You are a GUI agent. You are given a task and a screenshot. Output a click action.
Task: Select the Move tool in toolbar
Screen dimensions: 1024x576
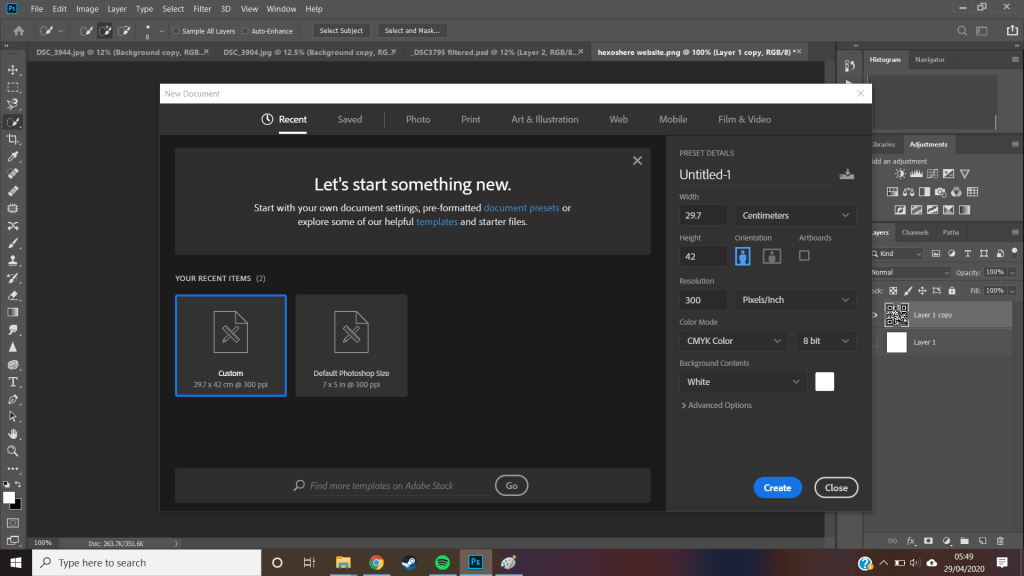click(14, 70)
